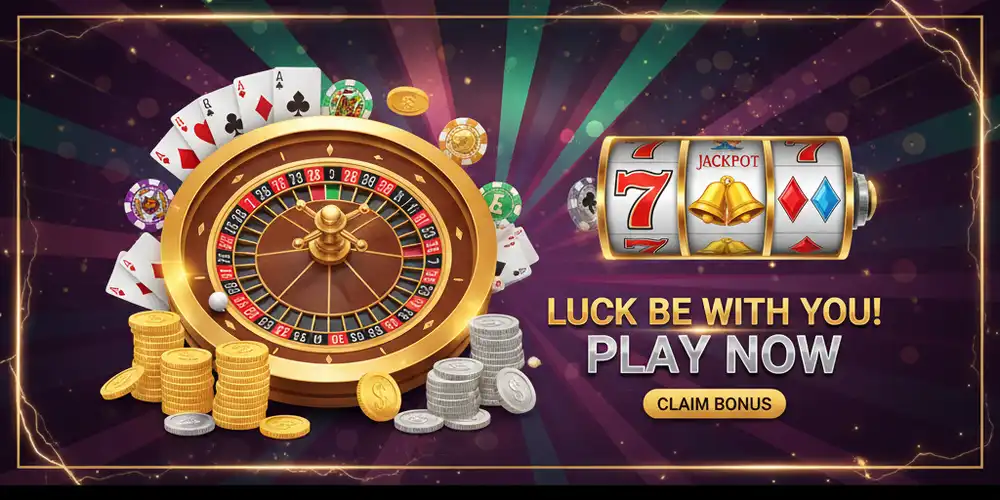
Task: Click the Jackpot label on slot machine
Action: pos(727,161)
